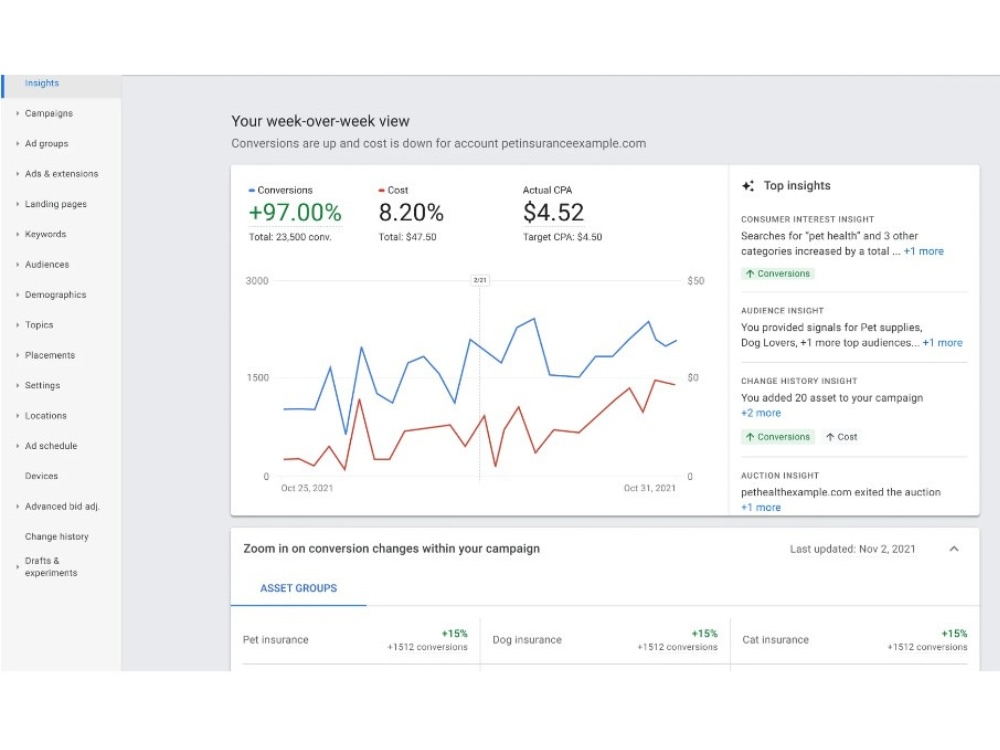
Task: Click '+1 more' under Auction Insight
Action: tap(761, 508)
